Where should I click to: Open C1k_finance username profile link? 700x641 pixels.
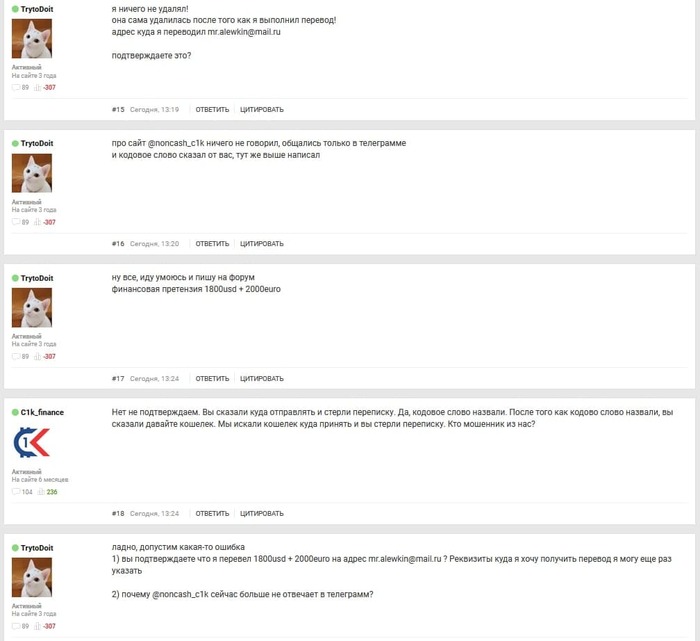click(42, 412)
